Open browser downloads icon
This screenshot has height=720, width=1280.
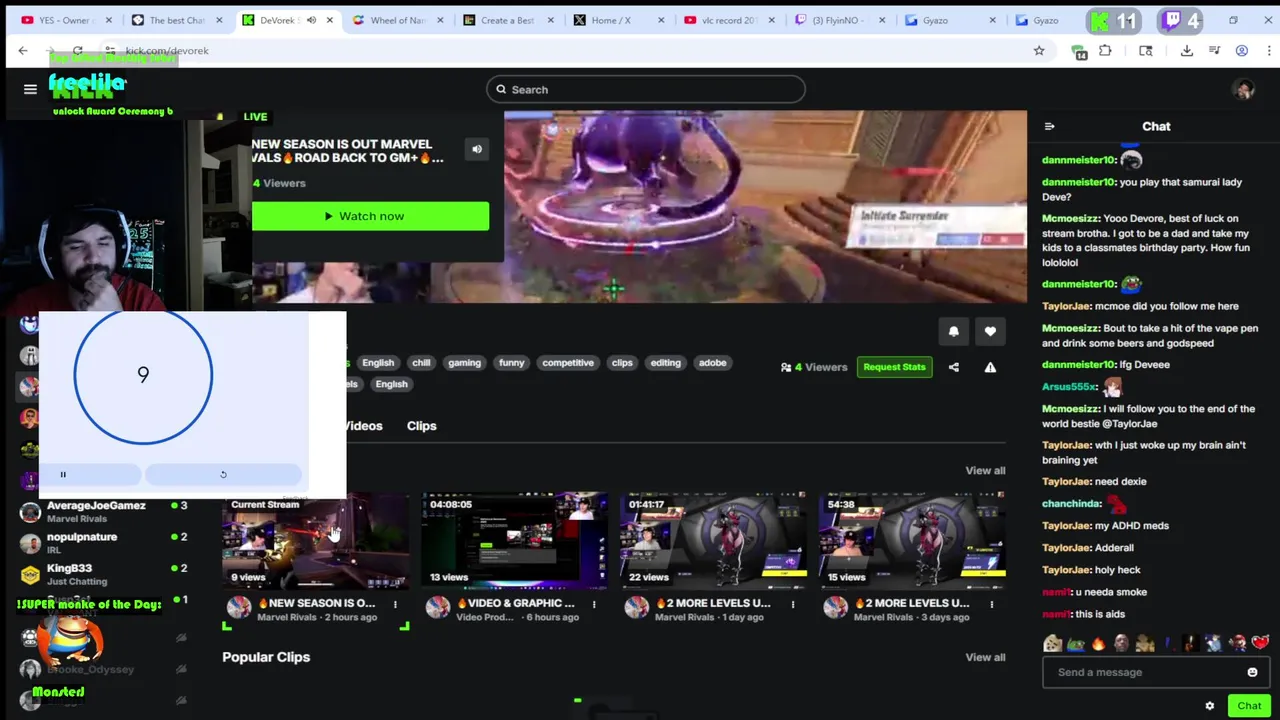(1187, 50)
